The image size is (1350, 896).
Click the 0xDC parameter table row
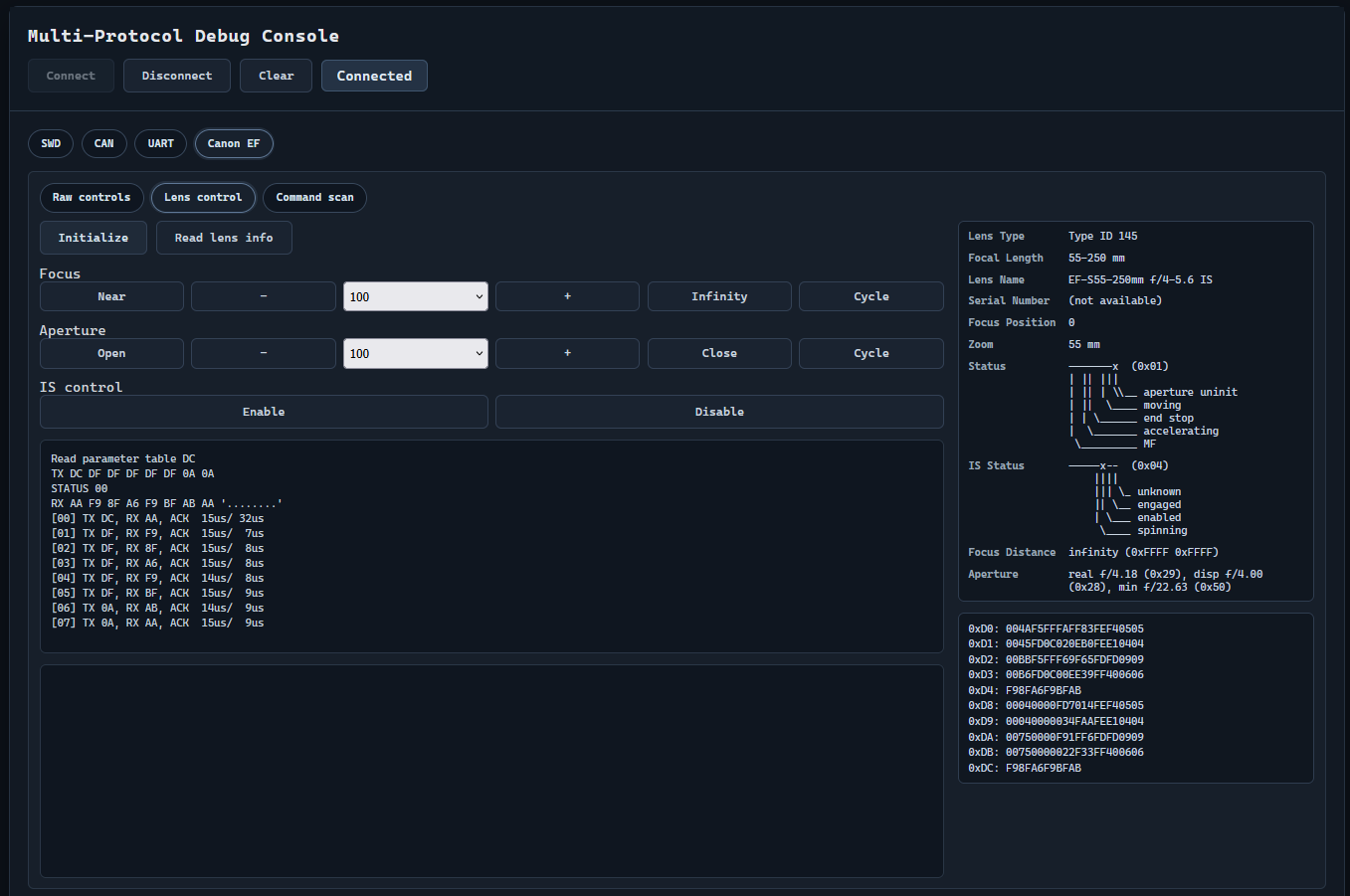pyautogui.click(x=1025, y=769)
